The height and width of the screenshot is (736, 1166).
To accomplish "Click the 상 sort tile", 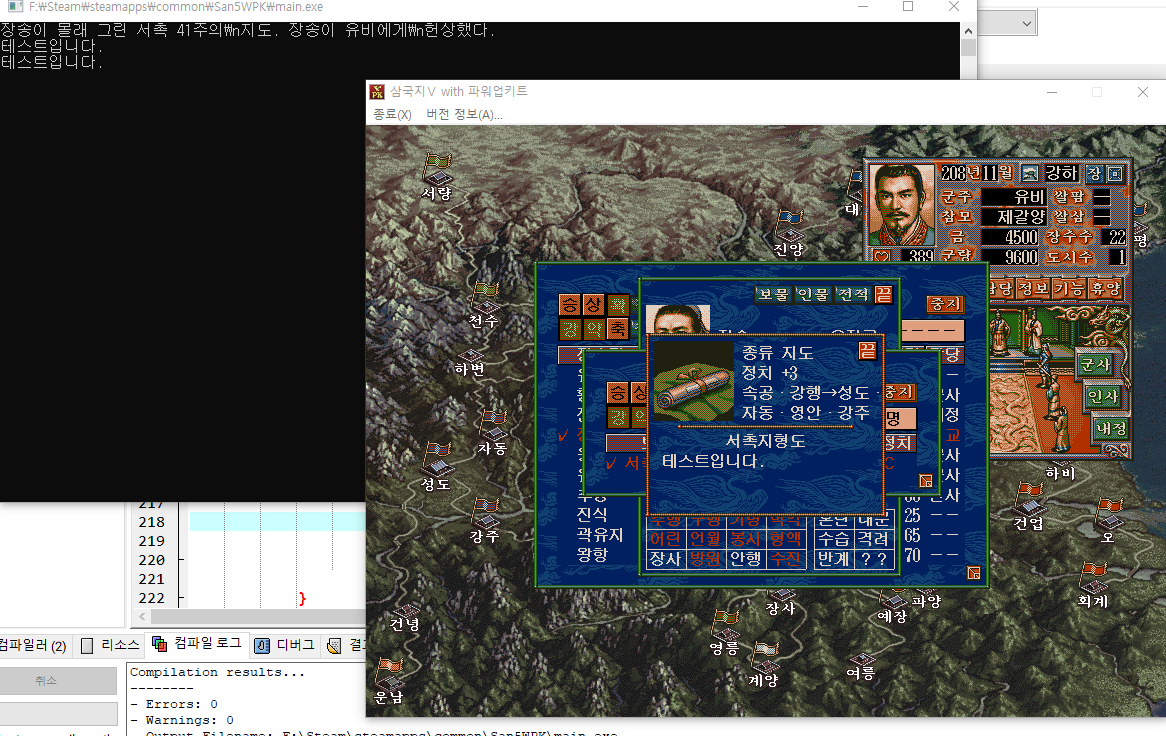I will tap(593, 304).
